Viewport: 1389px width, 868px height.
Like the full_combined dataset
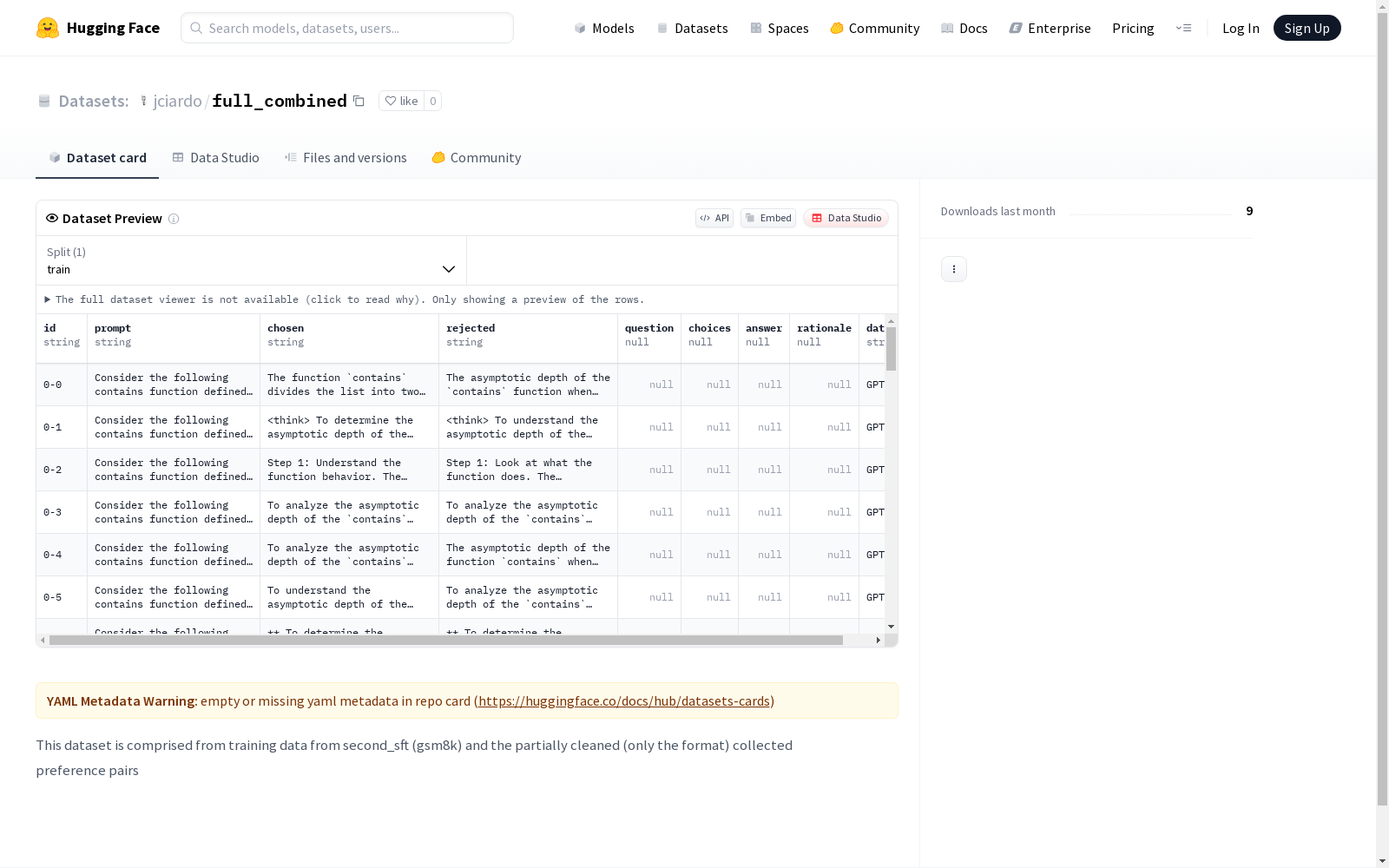click(x=401, y=101)
